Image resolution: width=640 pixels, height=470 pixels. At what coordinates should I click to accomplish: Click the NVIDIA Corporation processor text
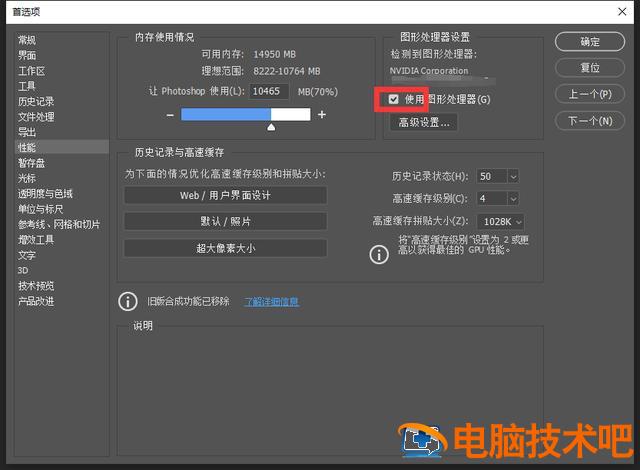tap(429, 71)
